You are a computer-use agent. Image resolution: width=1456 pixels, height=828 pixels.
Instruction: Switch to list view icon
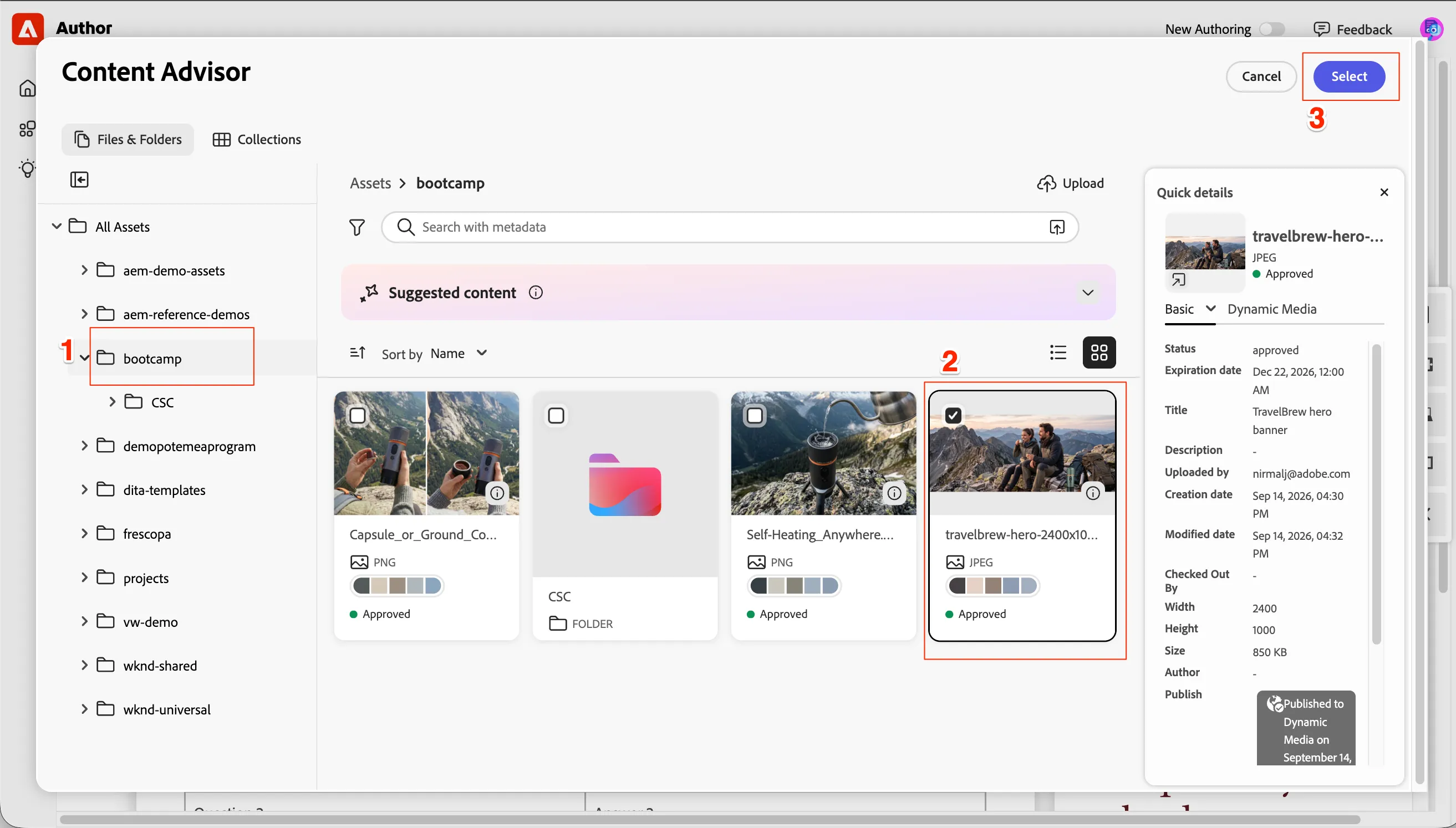(x=1058, y=352)
